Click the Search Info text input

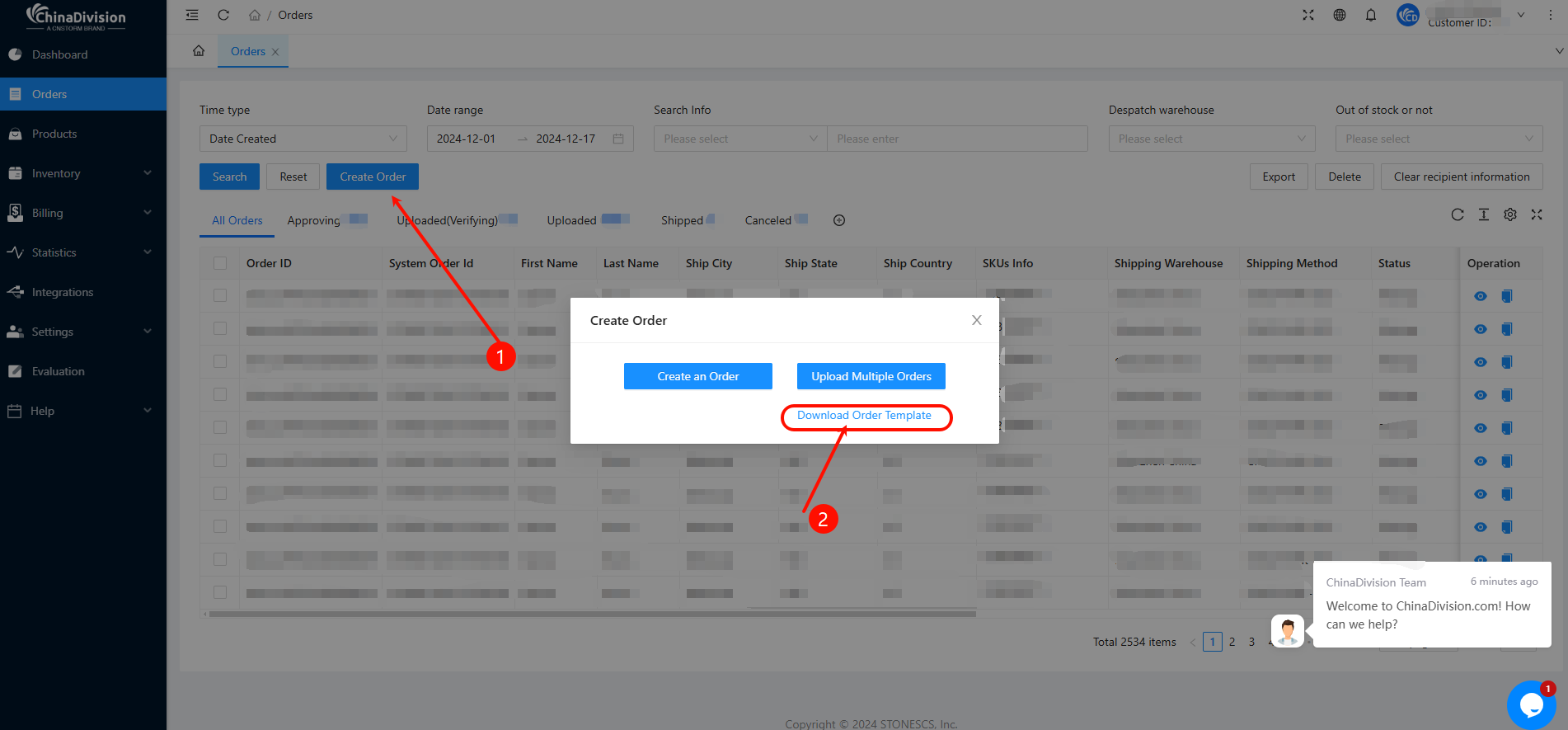click(956, 139)
